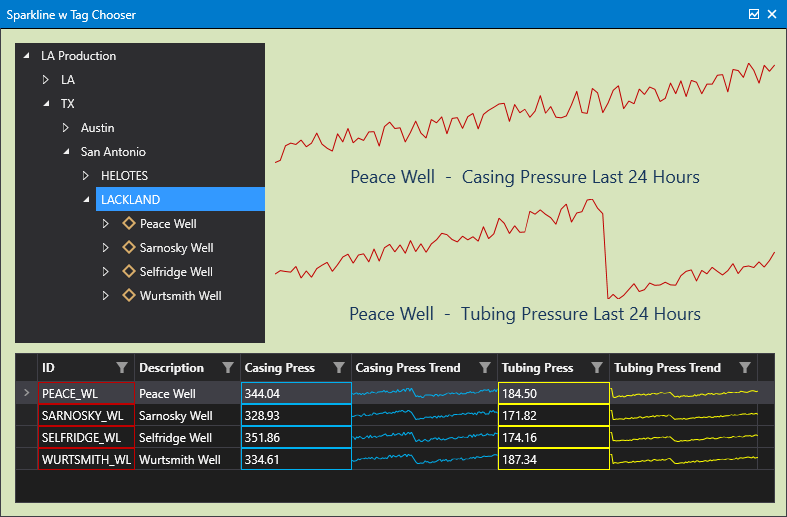The image size is (787, 517).
Task: Click casing pressure value 328.93
Action: [296, 415]
